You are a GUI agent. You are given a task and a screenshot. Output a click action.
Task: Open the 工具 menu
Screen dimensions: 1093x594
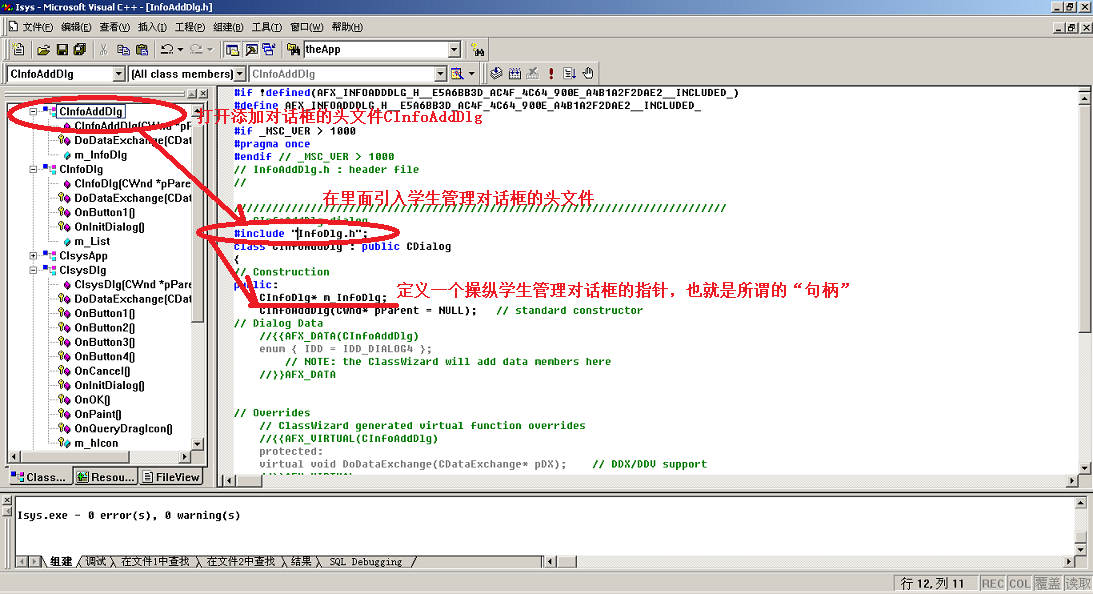tap(266, 27)
